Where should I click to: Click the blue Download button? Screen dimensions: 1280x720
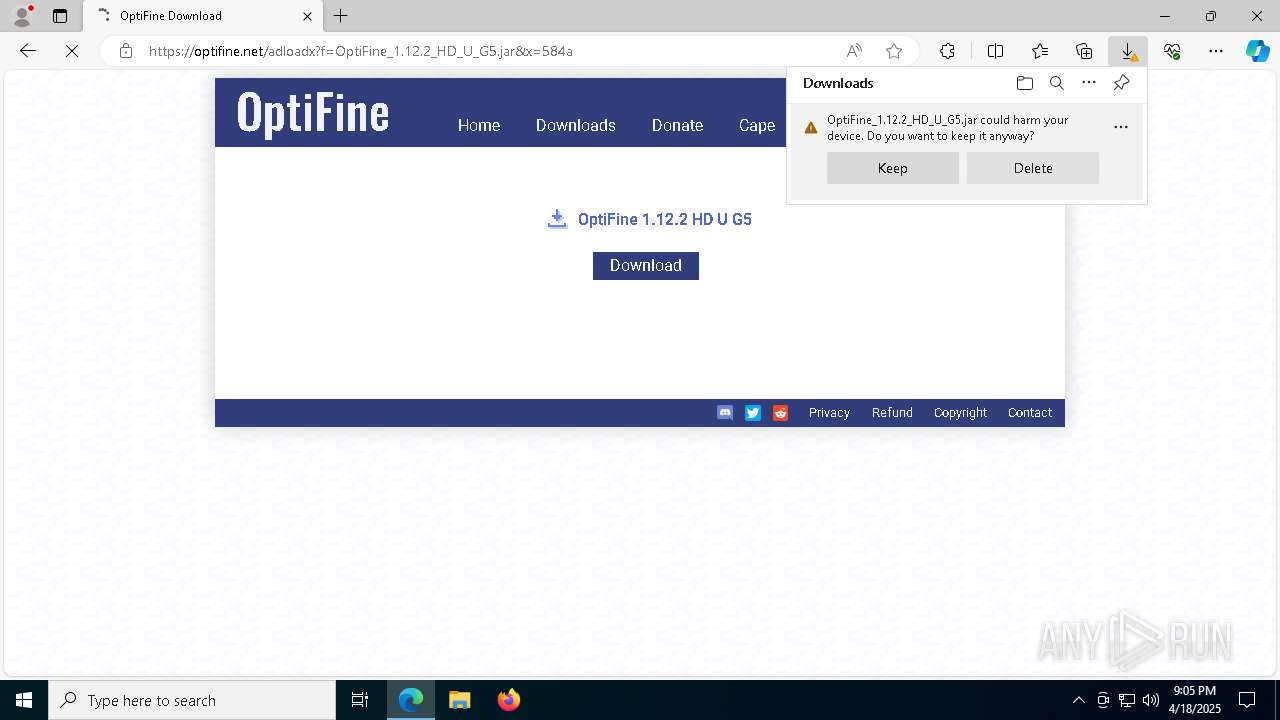(646, 265)
